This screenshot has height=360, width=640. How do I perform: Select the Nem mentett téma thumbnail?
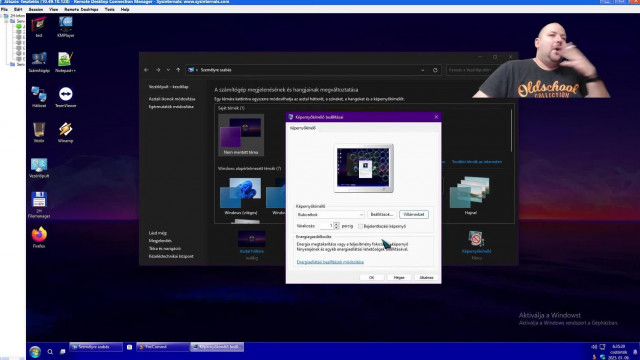click(241, 135)
